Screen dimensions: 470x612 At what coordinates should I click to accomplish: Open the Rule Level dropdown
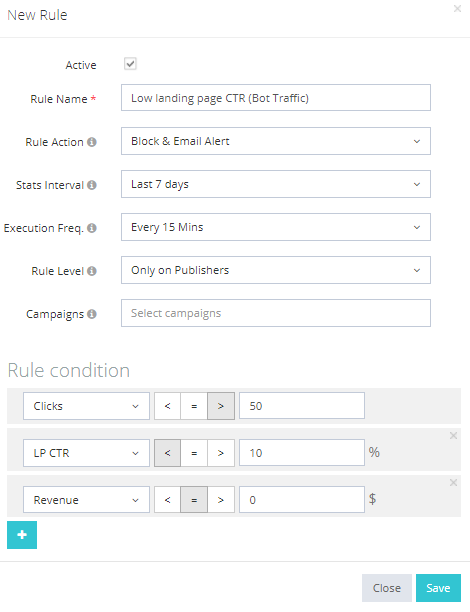point(276,270)
